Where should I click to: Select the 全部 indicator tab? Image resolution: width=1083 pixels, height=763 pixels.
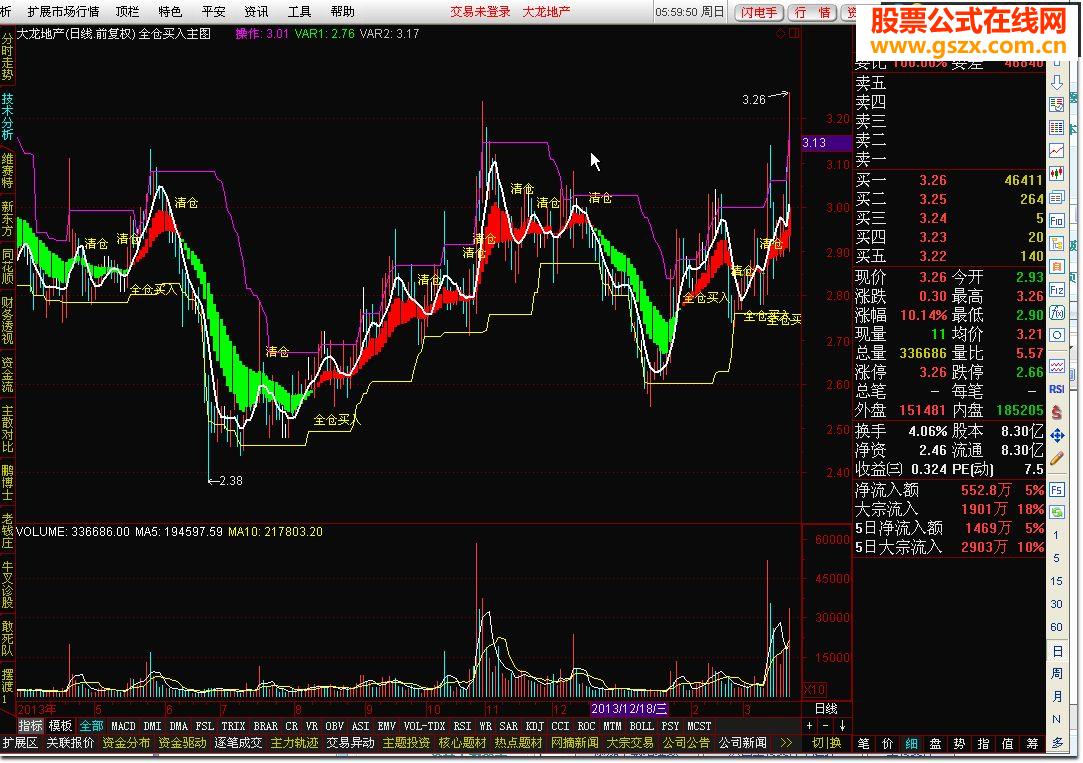91,726
